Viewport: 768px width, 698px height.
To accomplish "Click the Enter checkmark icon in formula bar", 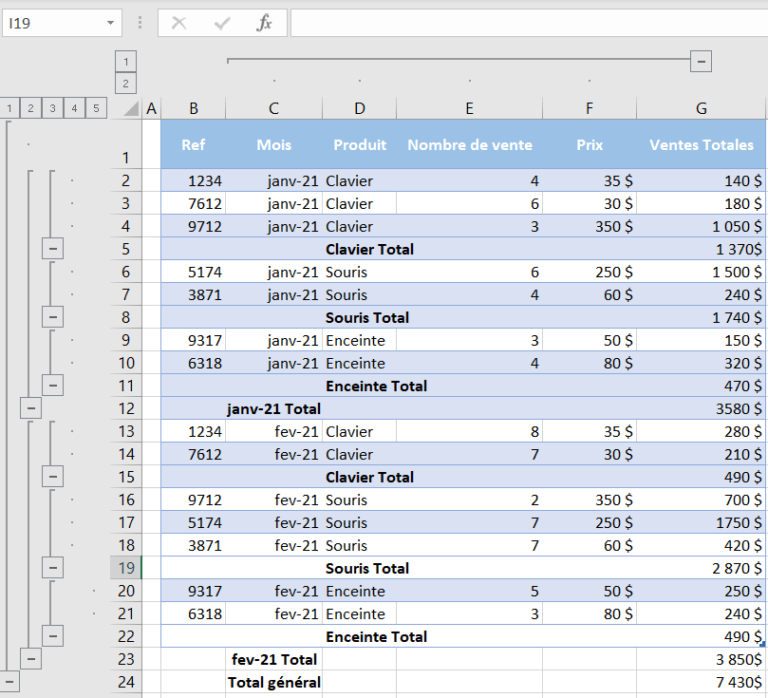I will pyautogui.click(x=221, y=23).
